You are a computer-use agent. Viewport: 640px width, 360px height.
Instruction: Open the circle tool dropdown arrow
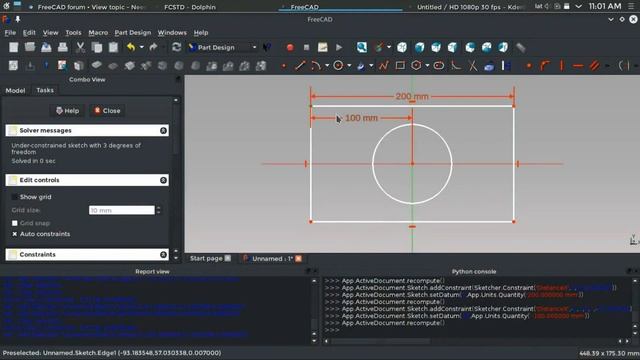pyautogui.click(x=349, y=65)
